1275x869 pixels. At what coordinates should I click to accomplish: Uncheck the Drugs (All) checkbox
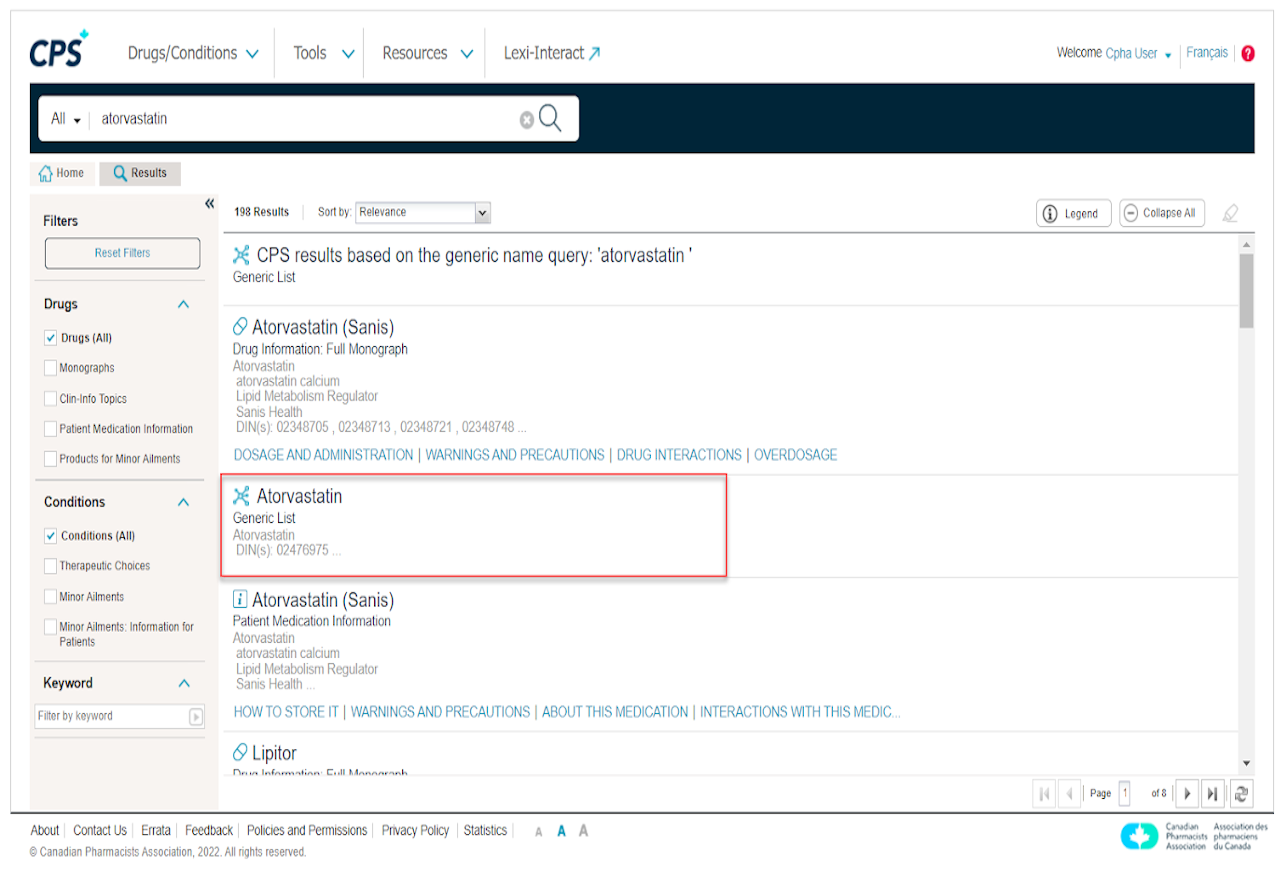point(51,338)
